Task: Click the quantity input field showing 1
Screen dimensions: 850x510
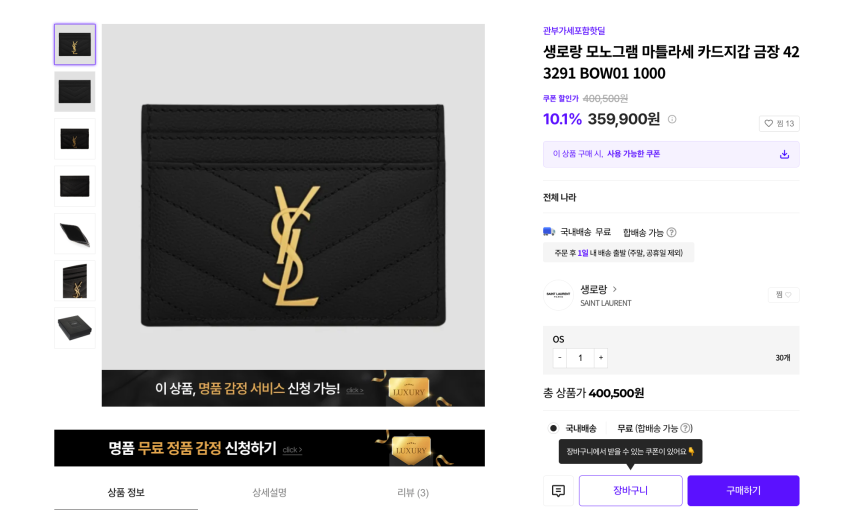Action: pos(580,358)
